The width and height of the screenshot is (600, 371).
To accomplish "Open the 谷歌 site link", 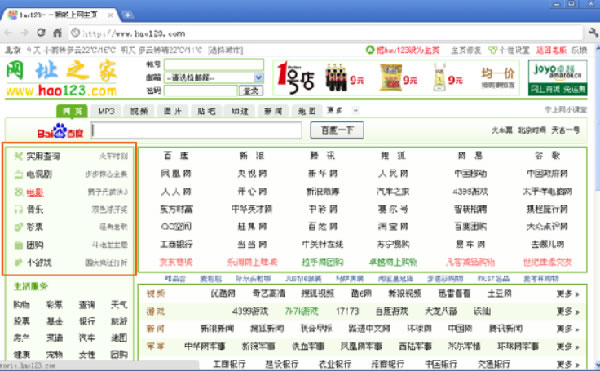I will (x=547, y=156).
